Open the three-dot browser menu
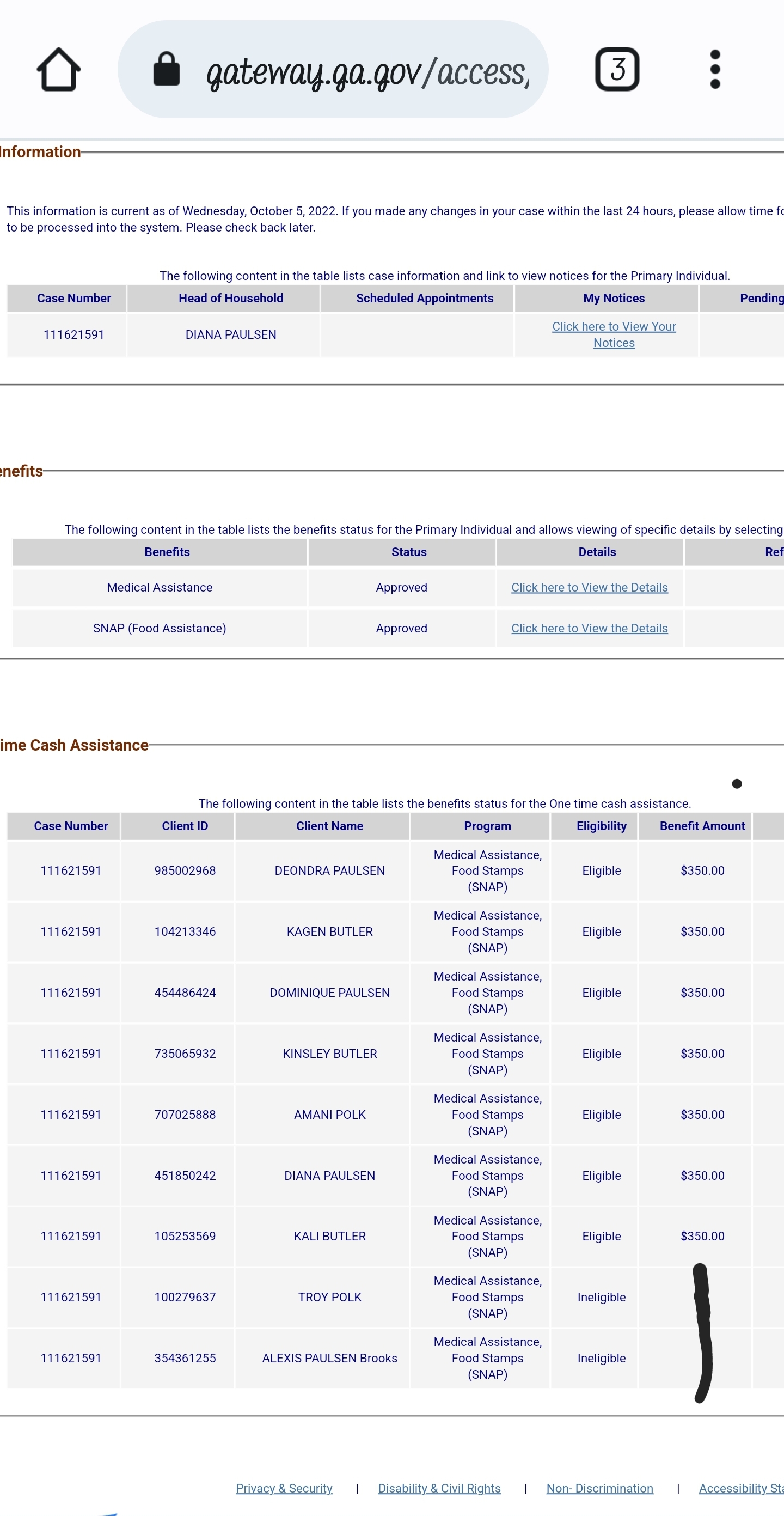784x1516 pixels. coord(715,69)
